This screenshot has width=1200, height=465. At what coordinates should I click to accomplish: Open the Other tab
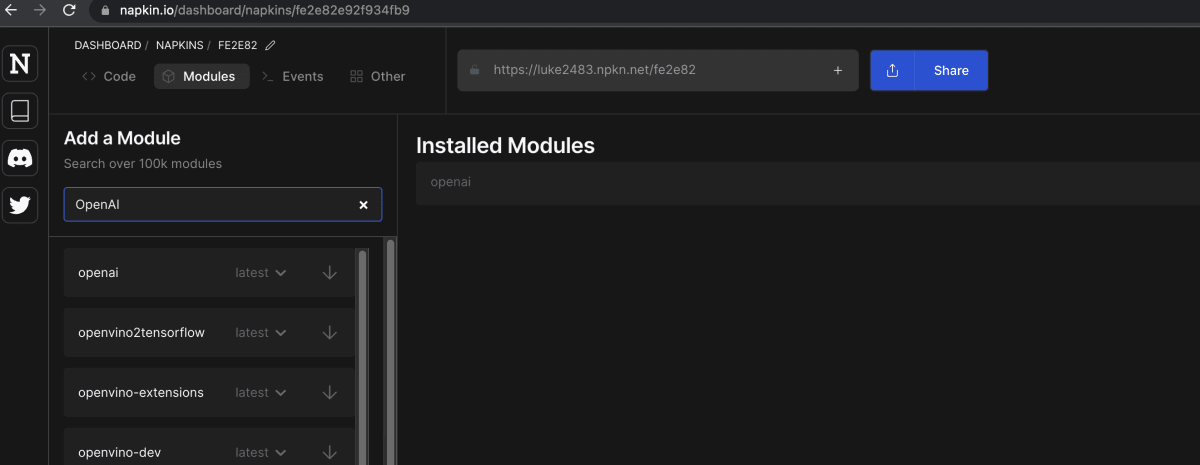point(378,76)
